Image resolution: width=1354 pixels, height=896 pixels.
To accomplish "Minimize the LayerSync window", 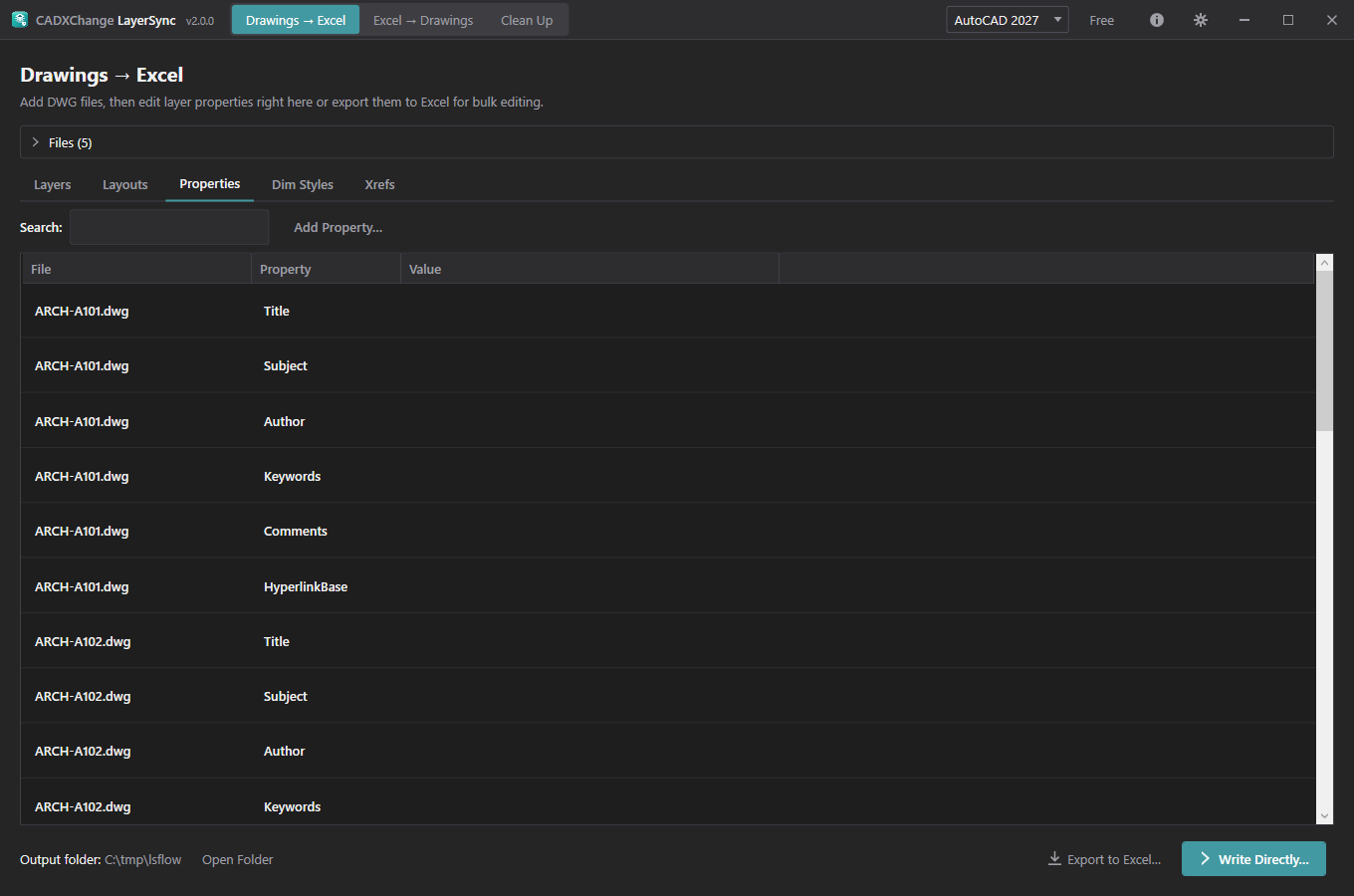I will click(x=1244, y=20).
